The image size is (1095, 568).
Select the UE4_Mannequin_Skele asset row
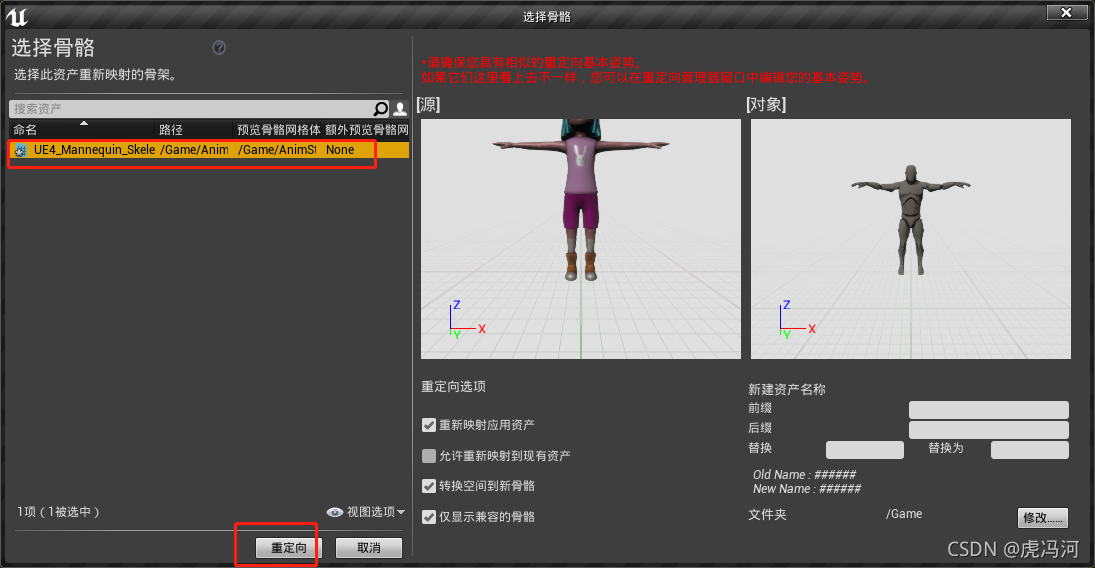click(x=209, y=150)
